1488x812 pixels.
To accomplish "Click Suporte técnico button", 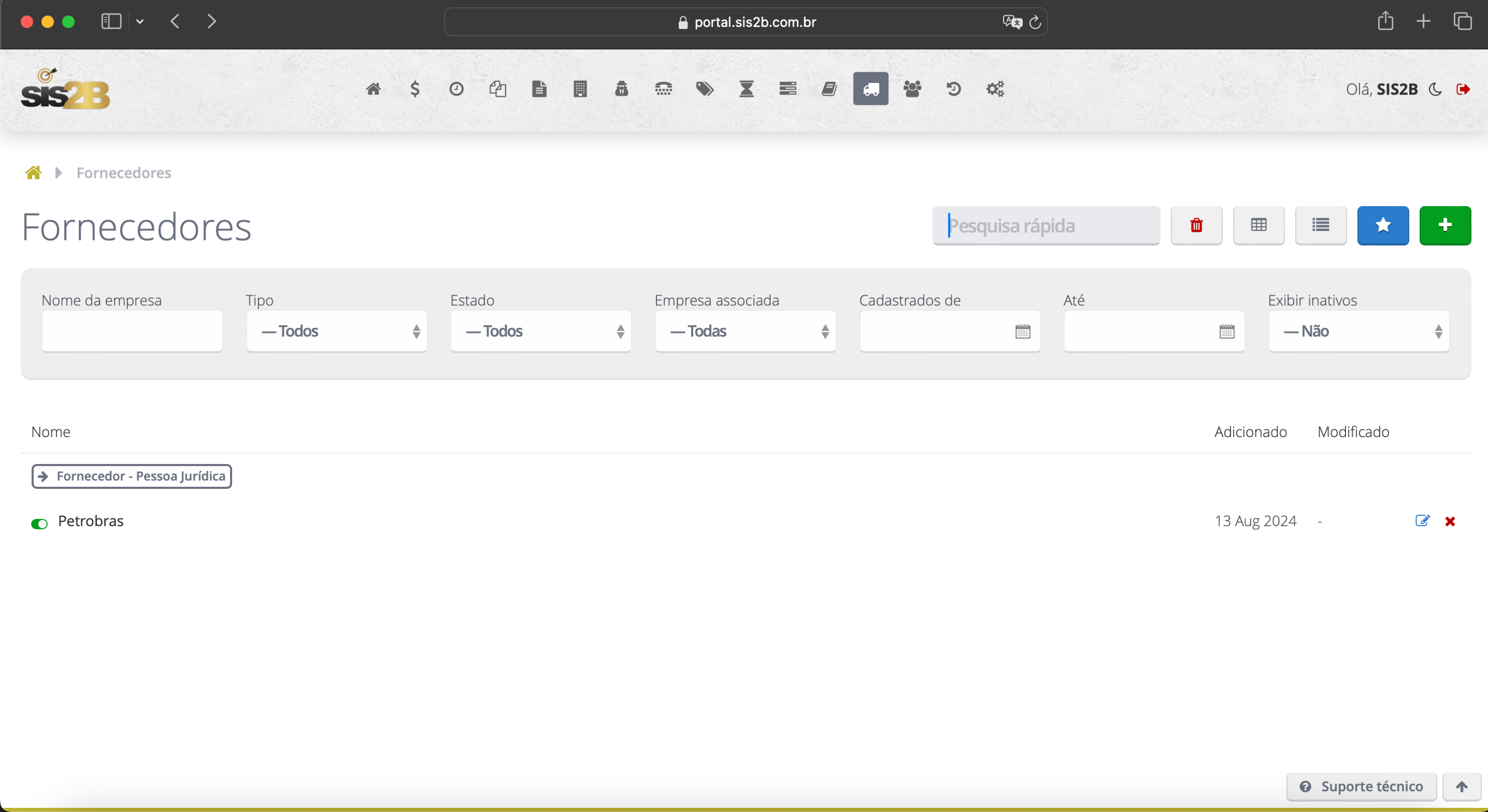I will tap(1362, 786).
